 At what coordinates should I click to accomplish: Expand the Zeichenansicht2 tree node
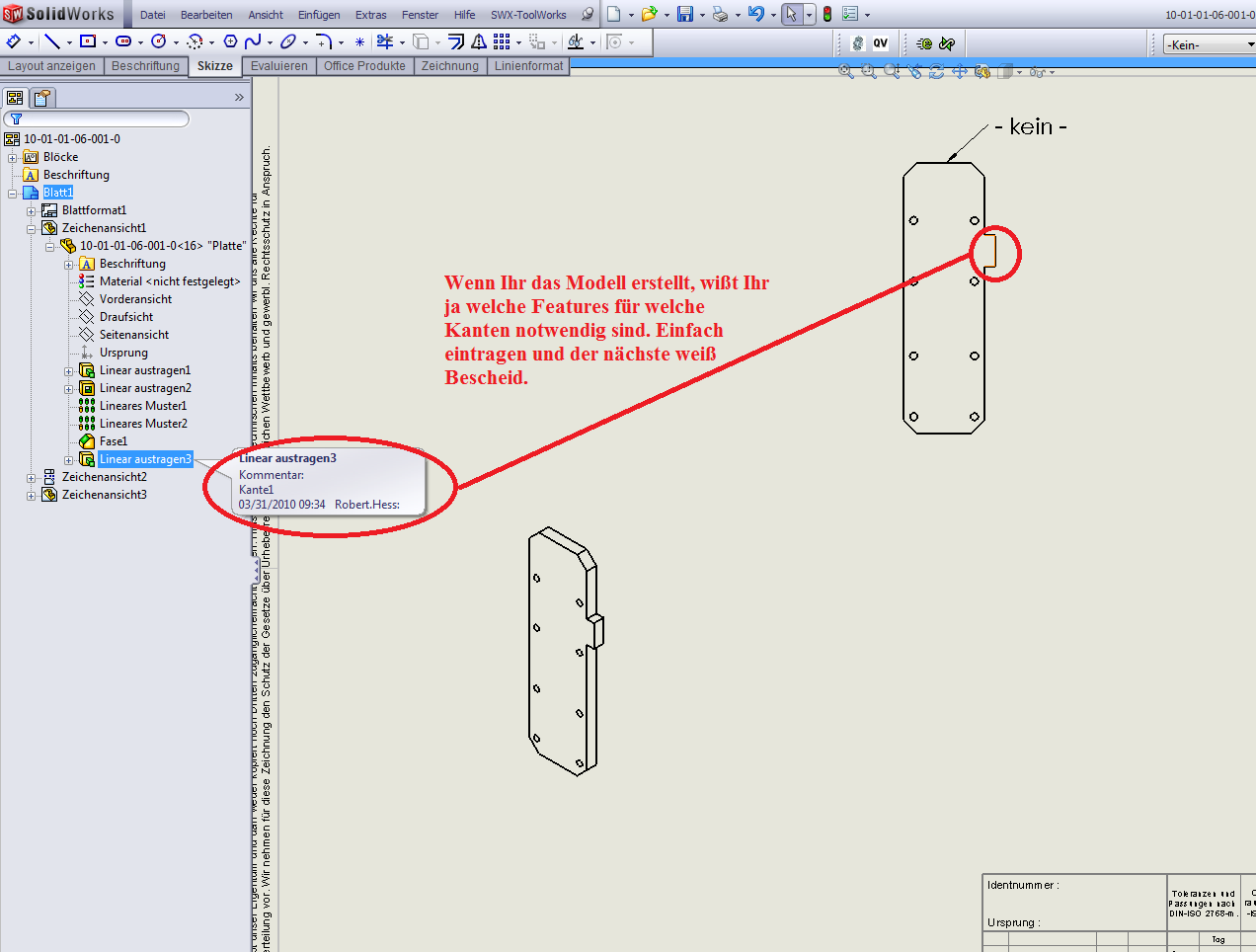31,478
